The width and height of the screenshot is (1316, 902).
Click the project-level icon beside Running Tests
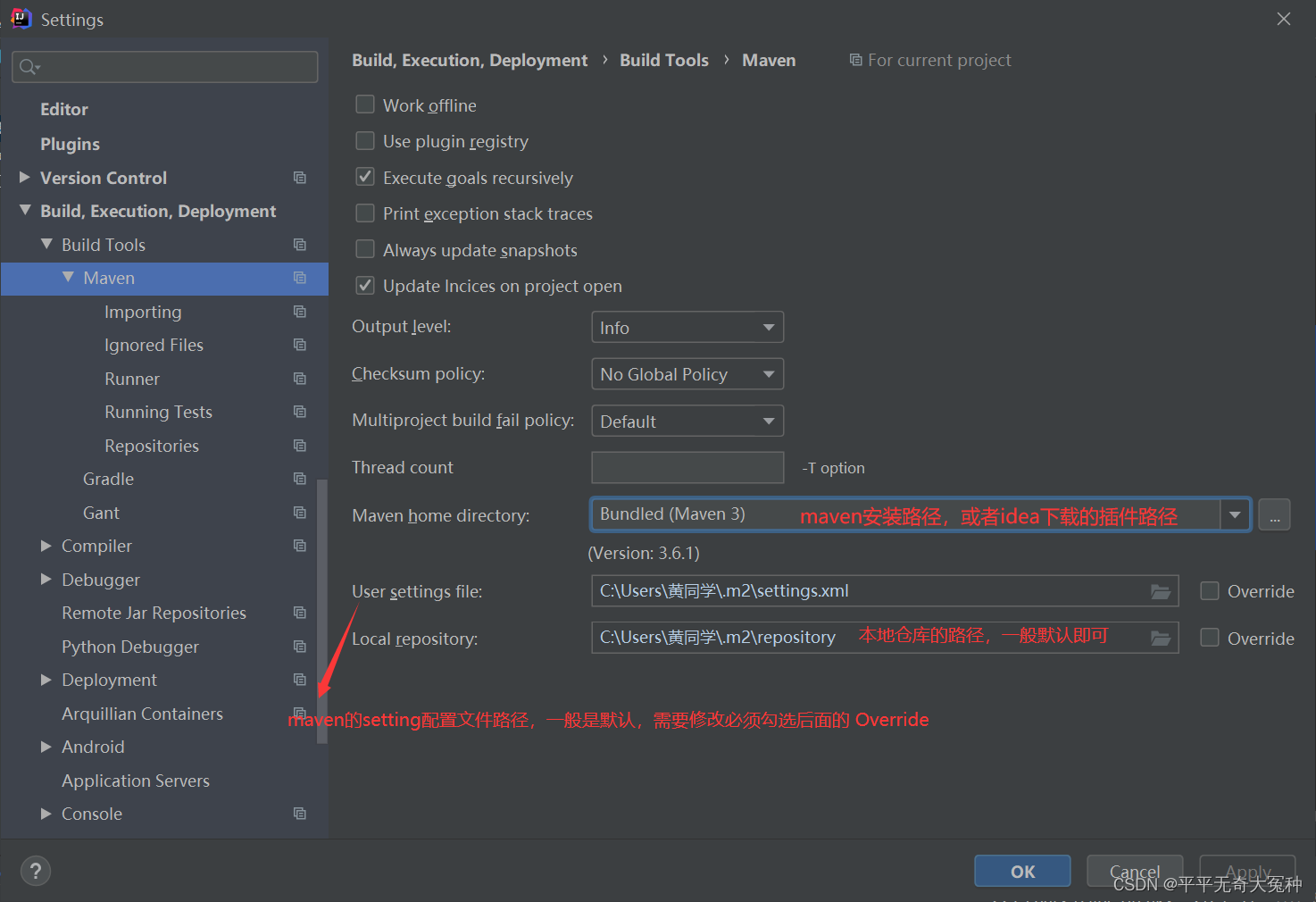coord(300,412)
